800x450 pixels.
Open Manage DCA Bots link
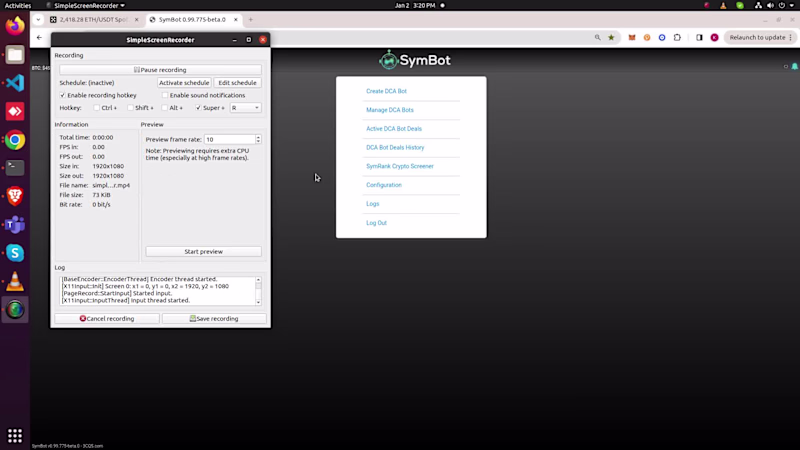(390, 110)
